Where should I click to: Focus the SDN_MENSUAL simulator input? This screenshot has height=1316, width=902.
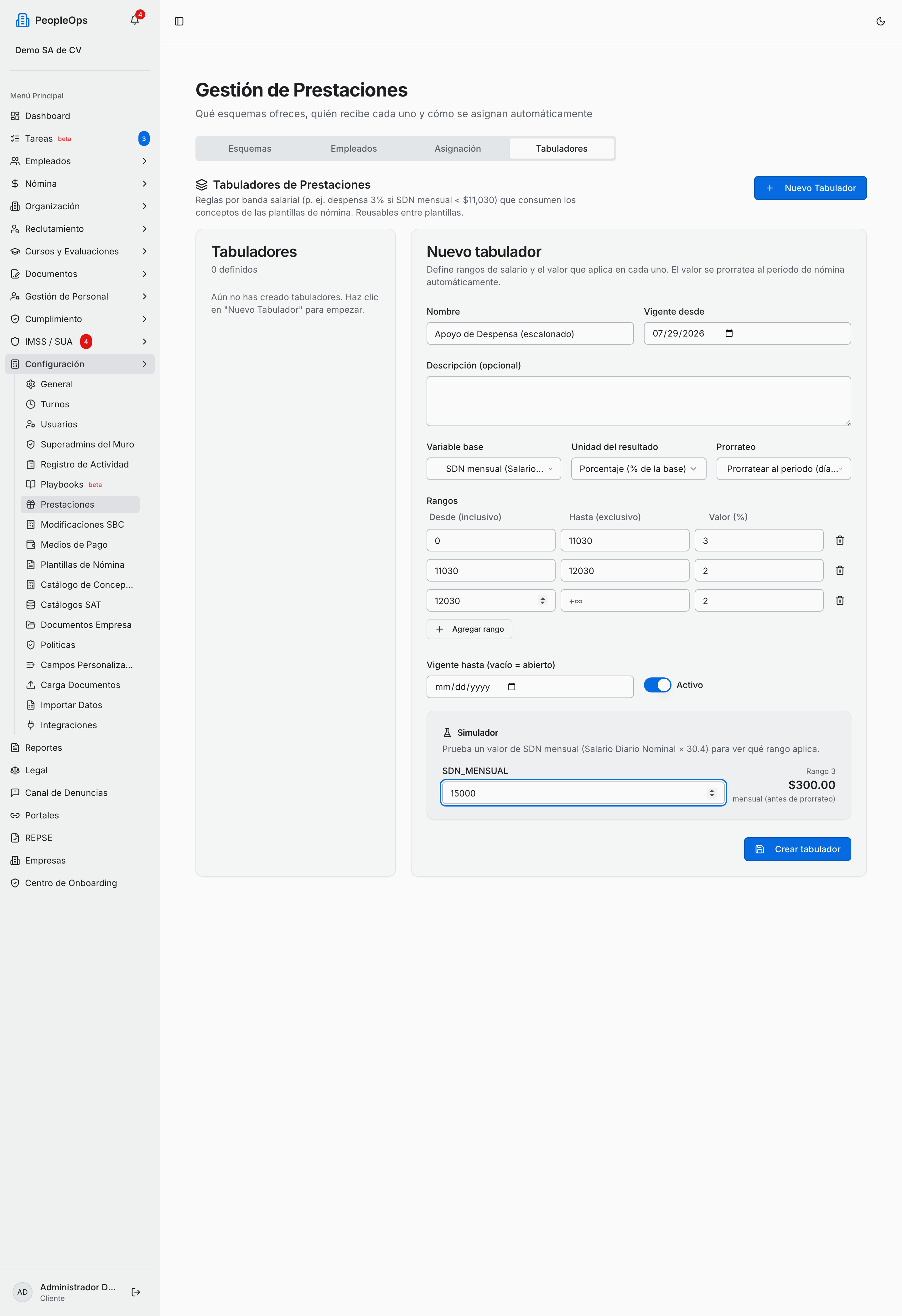tap(583, 793)
